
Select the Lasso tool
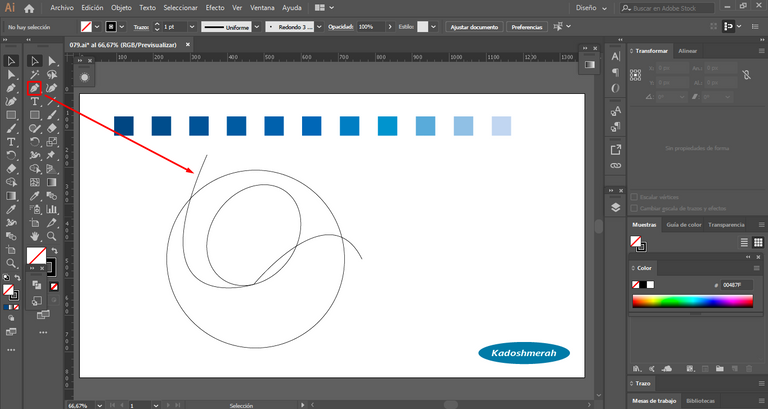click(51, 74)
